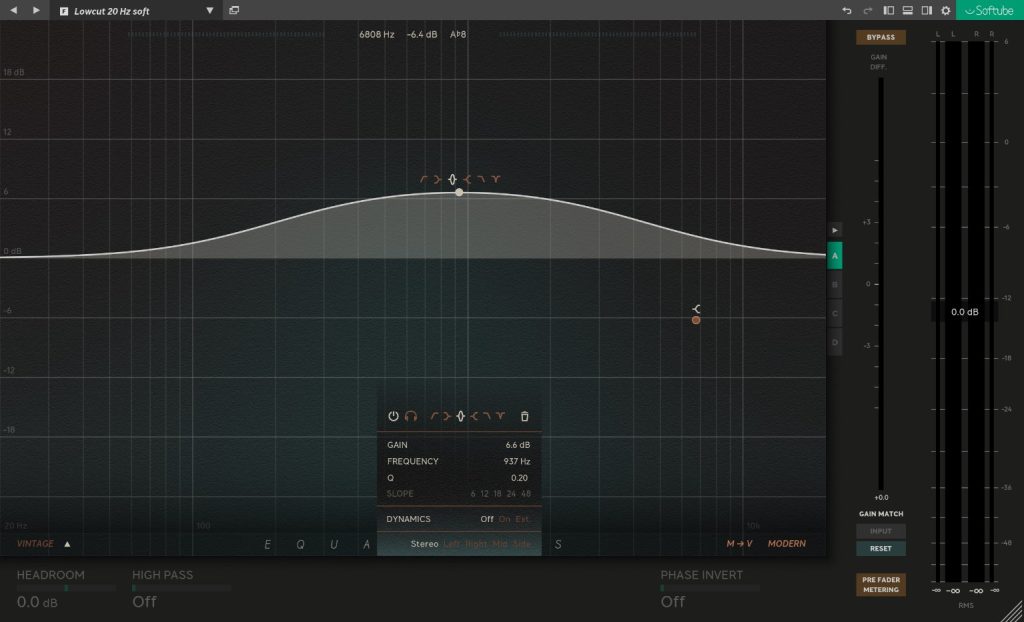This screenshot has width=1024, height=622.
Task: Toggle the bottom panel layout icon
Action: pos(907,10)
